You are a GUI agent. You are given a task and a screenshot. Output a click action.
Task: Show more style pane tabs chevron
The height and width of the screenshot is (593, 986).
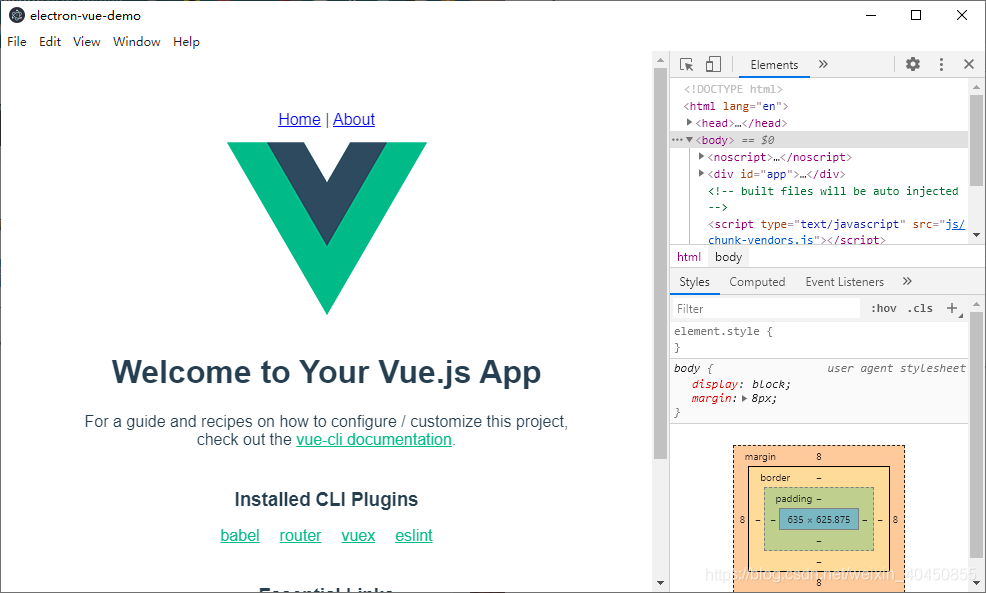coord(907,281)
